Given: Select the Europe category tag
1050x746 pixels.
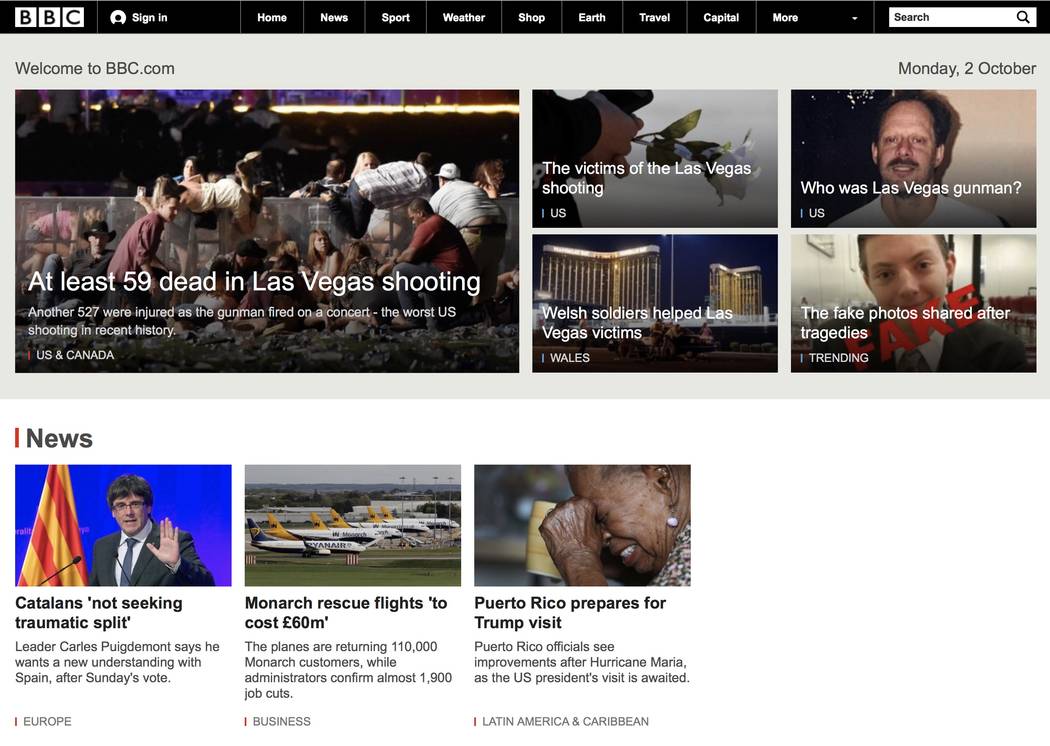Looking at the screenshot, I should (47, 721).
